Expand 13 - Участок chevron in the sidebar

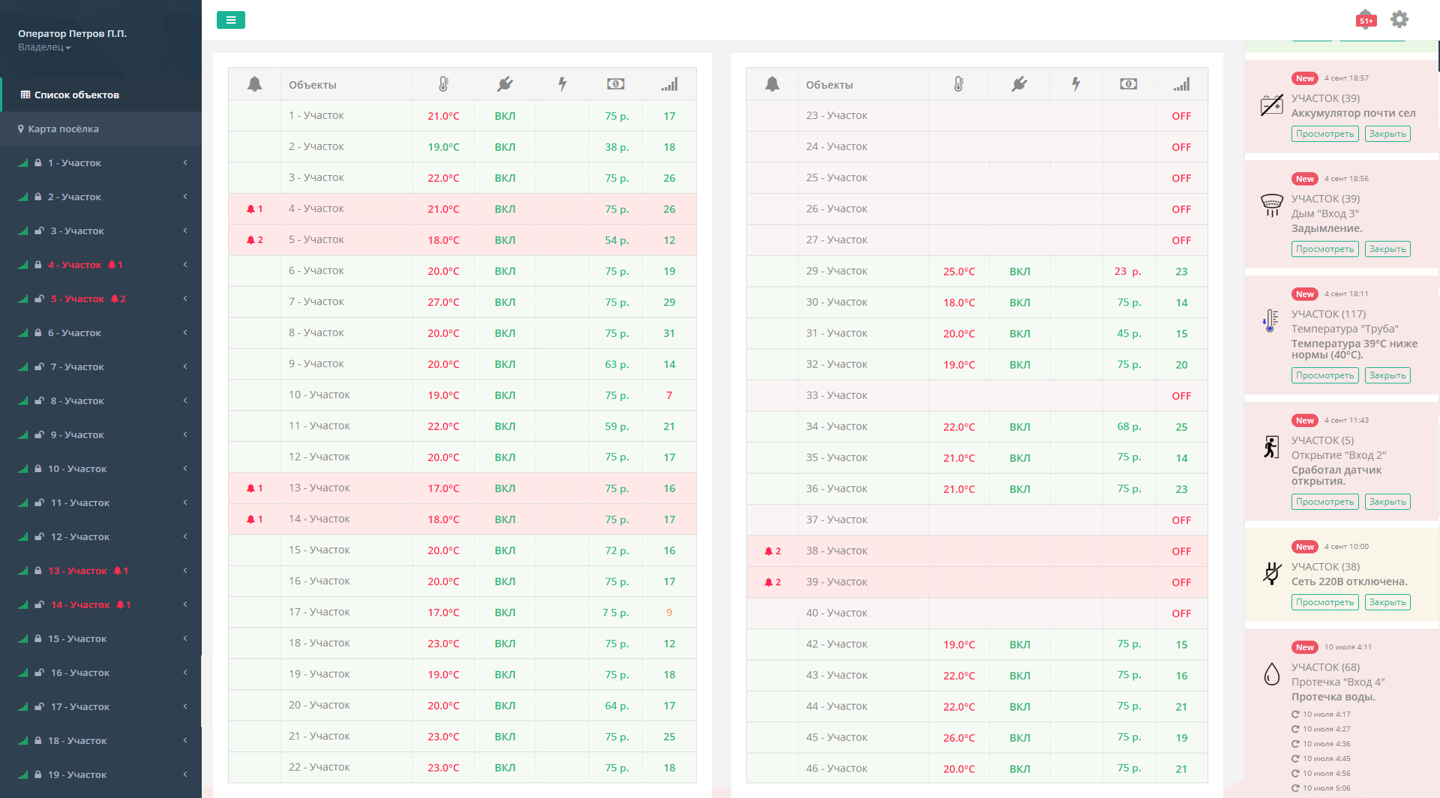pos(185,571)
